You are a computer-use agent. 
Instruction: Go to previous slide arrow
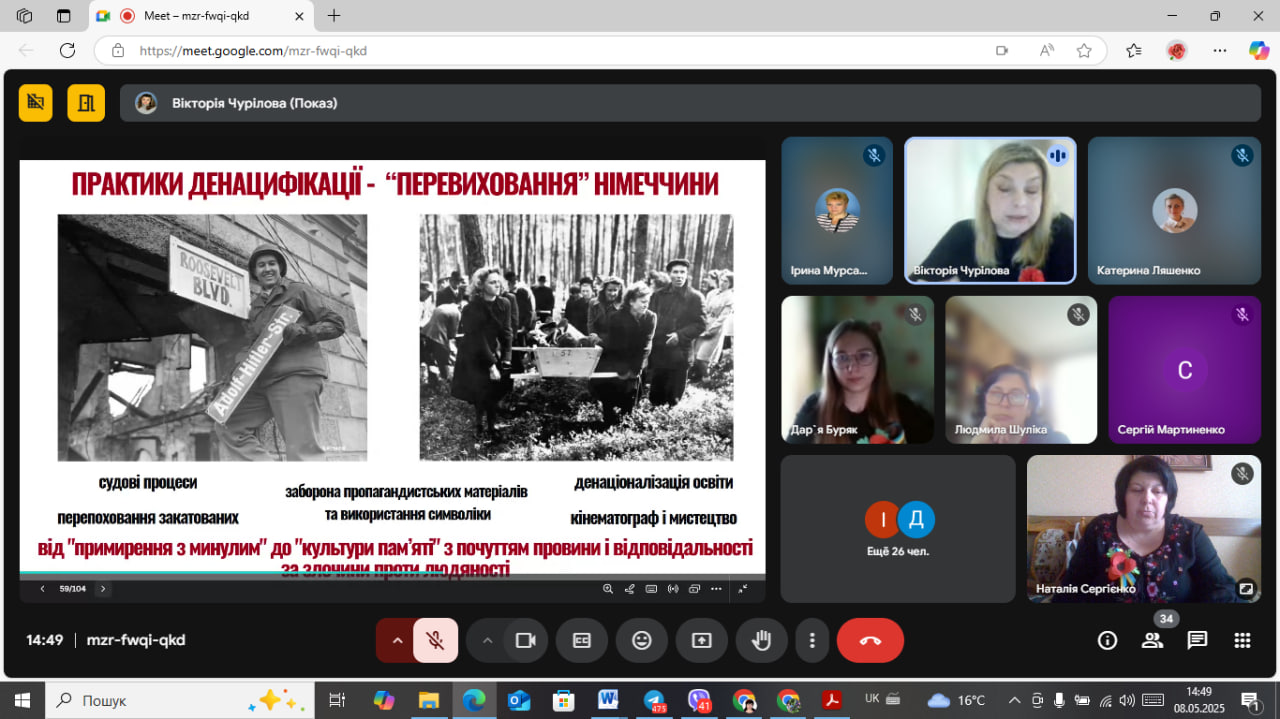(42, 589)
